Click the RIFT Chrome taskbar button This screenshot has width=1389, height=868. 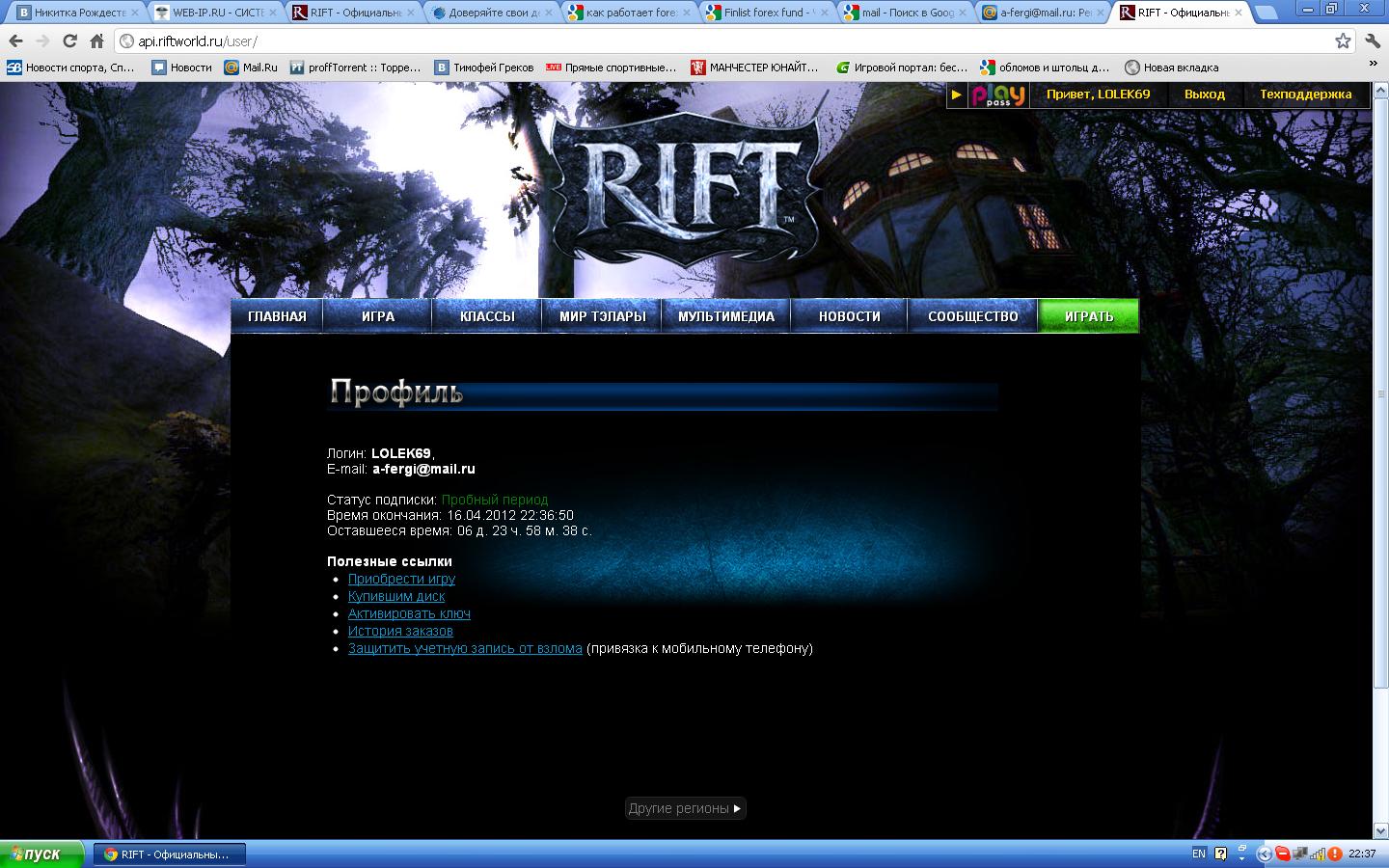169,854
